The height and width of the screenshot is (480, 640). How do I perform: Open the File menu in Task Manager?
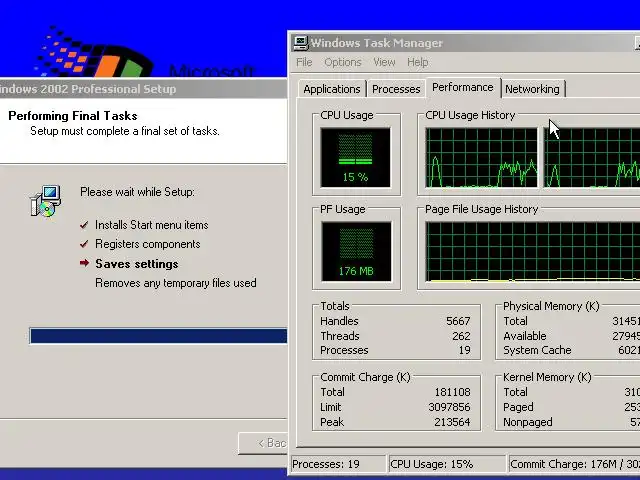pyautogui.click(x=304, y=62)
